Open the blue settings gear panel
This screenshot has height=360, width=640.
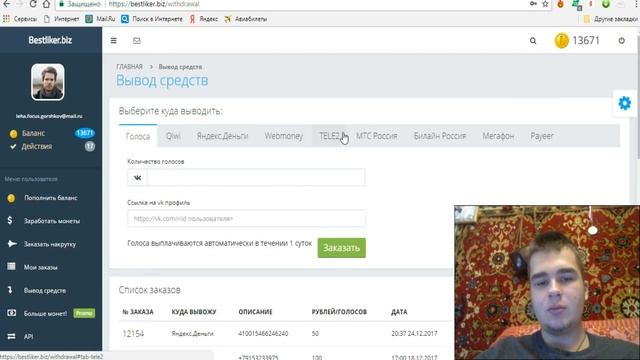pos(624,103)
